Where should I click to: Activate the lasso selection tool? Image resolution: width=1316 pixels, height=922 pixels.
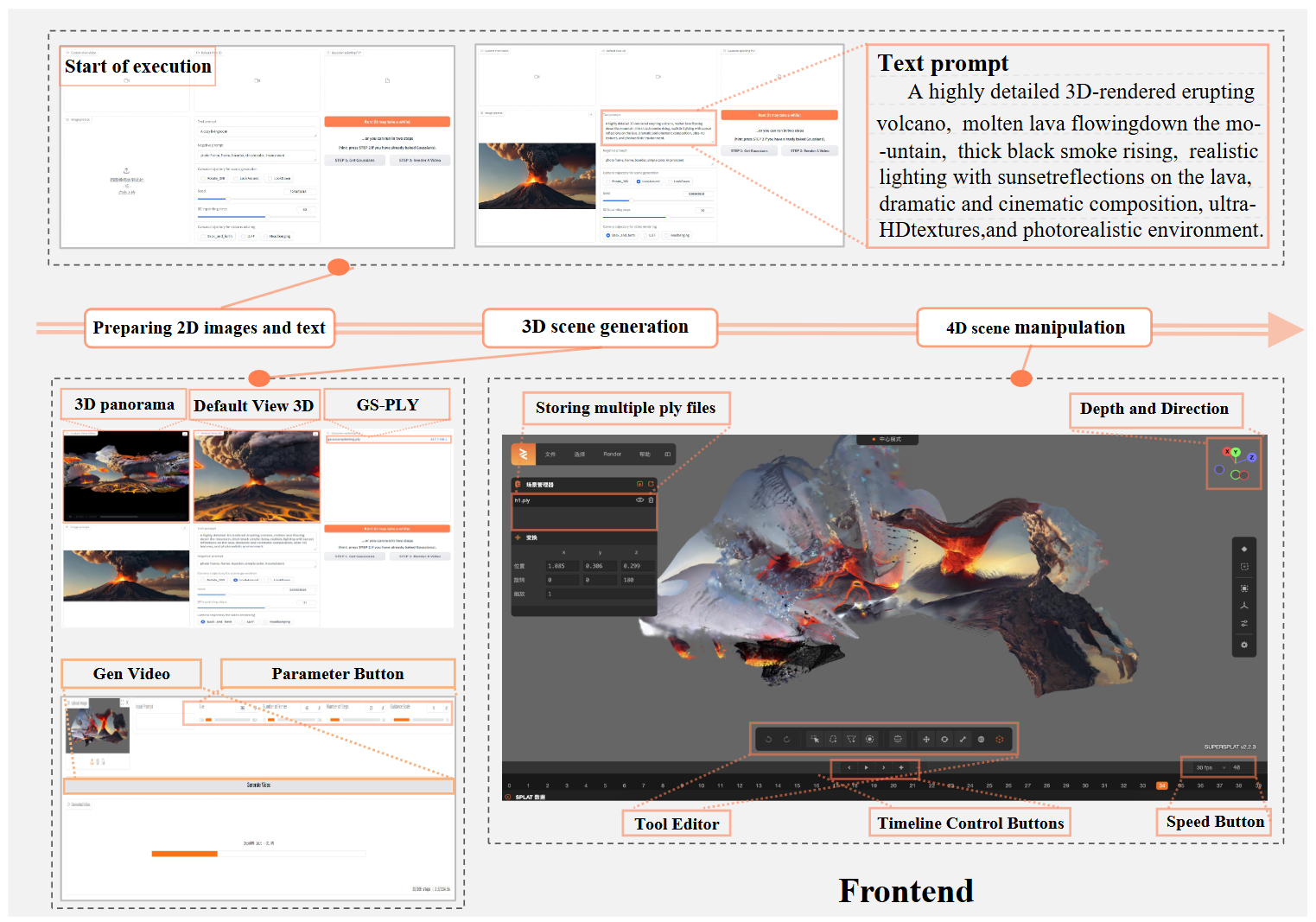[x=832, y=739]
